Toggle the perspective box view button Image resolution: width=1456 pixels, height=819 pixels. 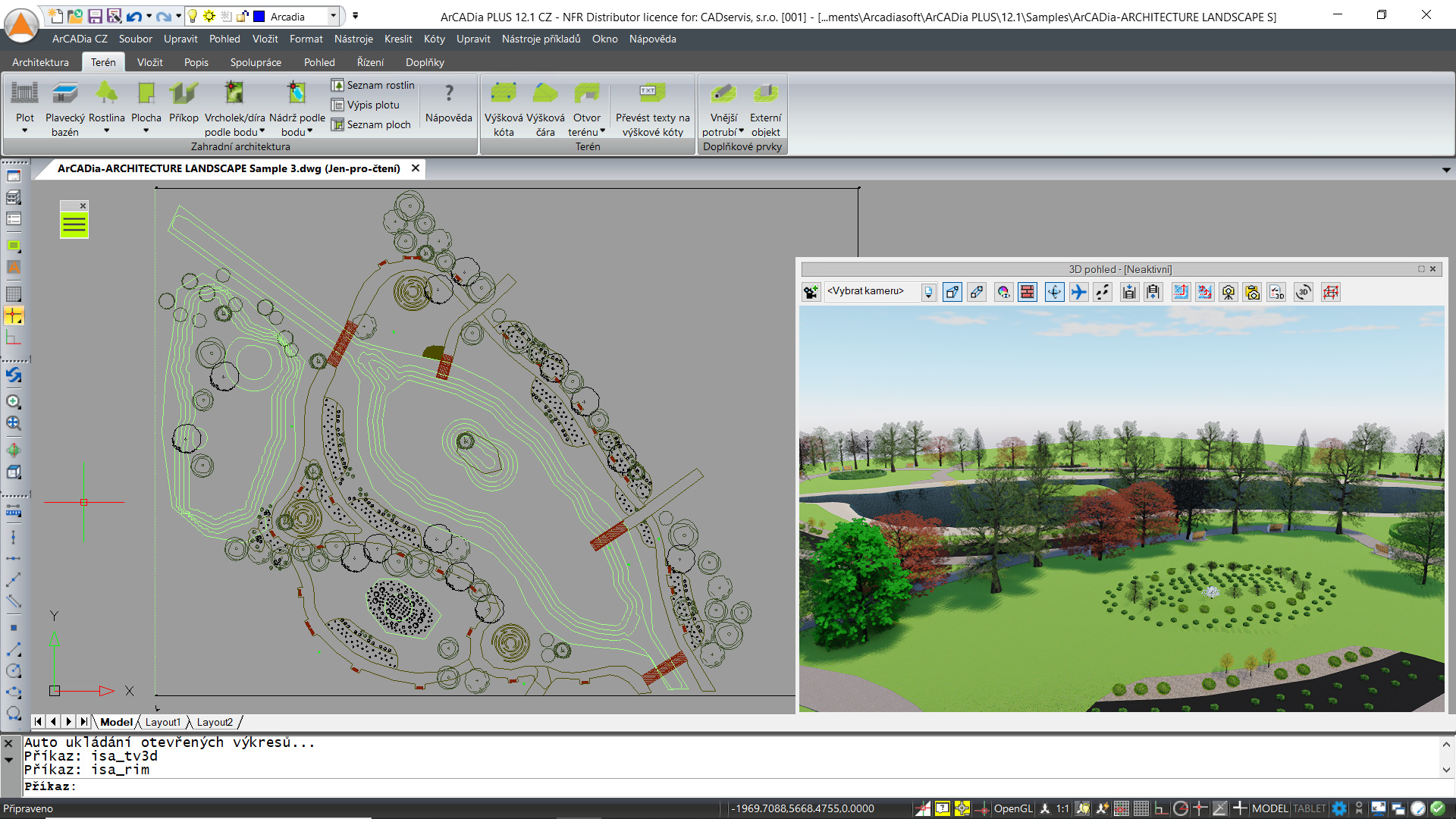952,292
